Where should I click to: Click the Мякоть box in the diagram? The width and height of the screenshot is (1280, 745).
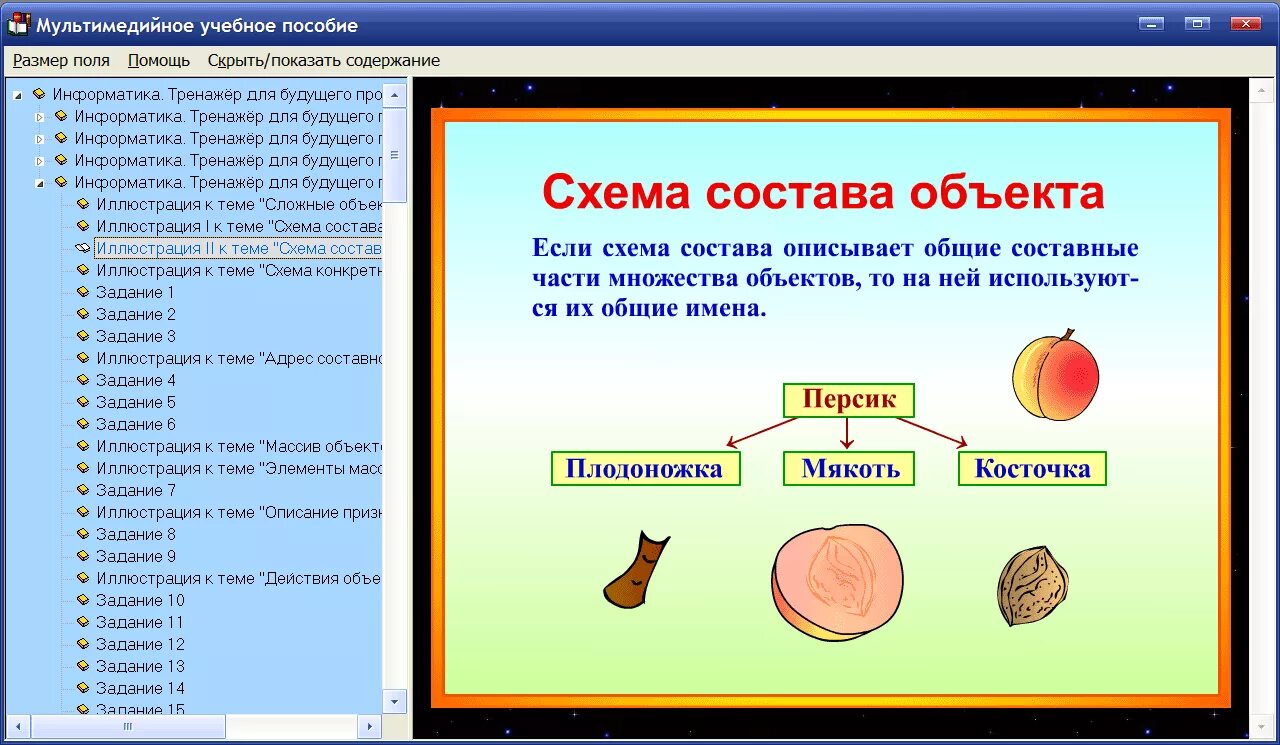tap(850, 468)
